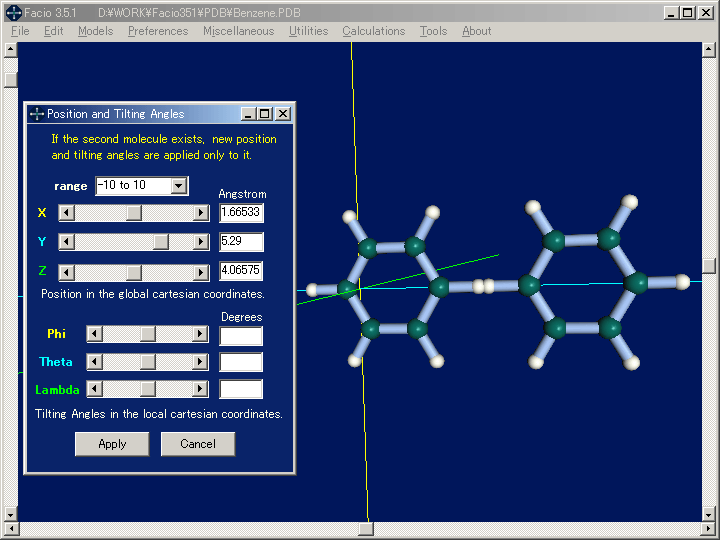Expand the range dropdown
720x540 pixels.
pyautogui.click(x=179, y=186)
